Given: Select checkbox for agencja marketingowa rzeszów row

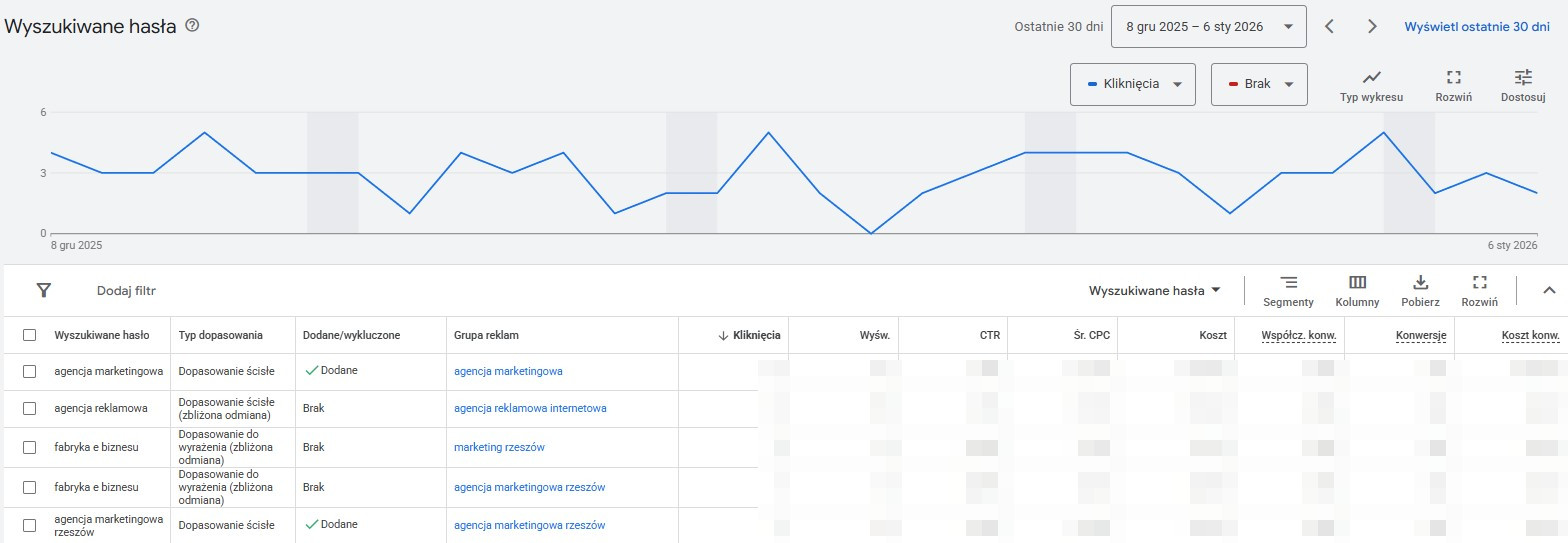Looking at the screenshot, I should [x=30, y=526].
